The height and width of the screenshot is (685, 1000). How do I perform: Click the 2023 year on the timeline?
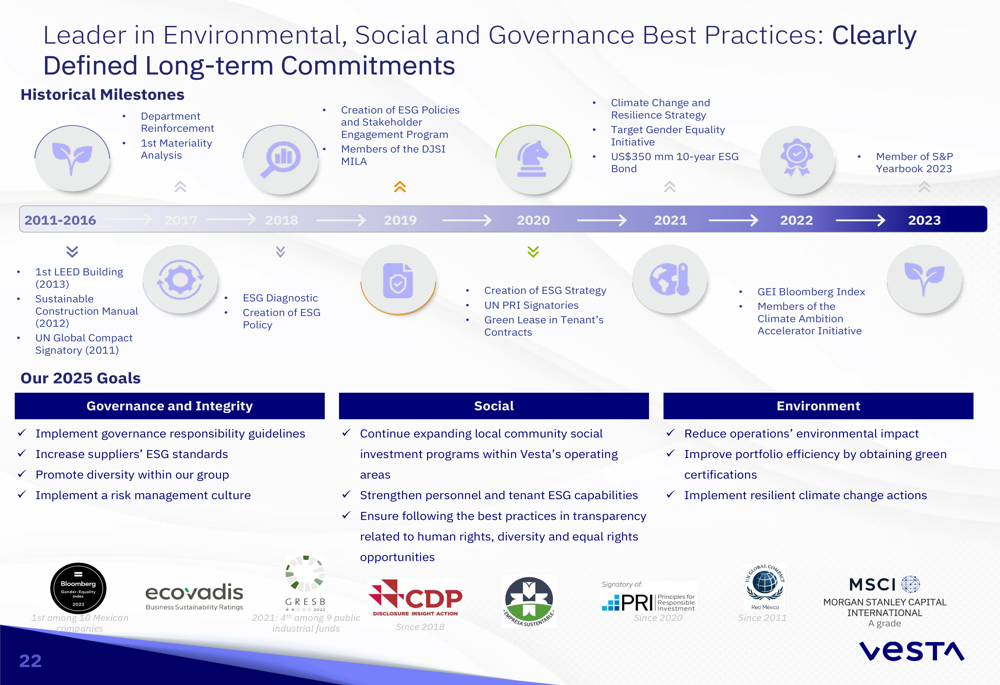coord(924,220)
